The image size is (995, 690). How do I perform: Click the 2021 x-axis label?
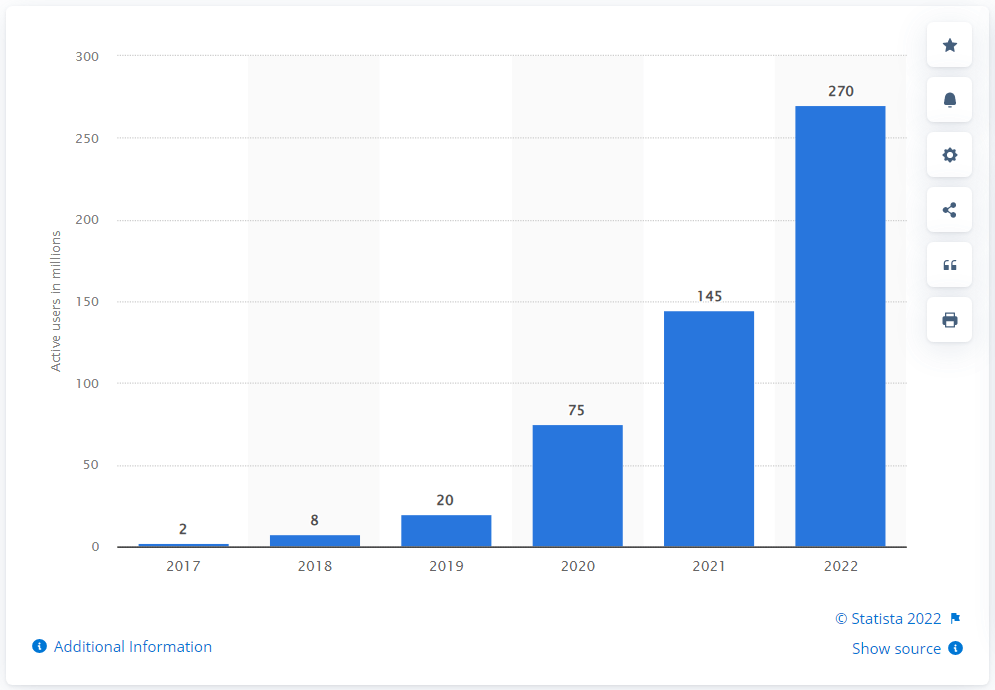tap(709, 566)
